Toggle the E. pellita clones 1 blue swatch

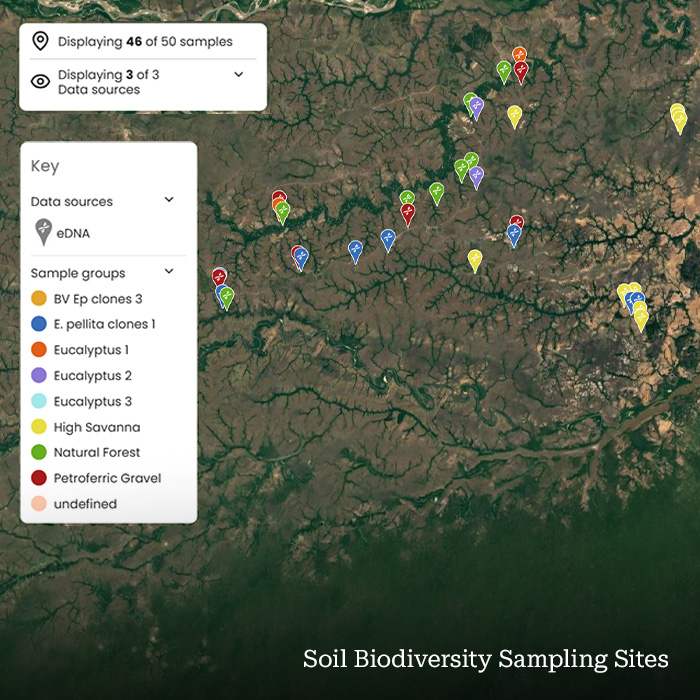pos(39,324)
